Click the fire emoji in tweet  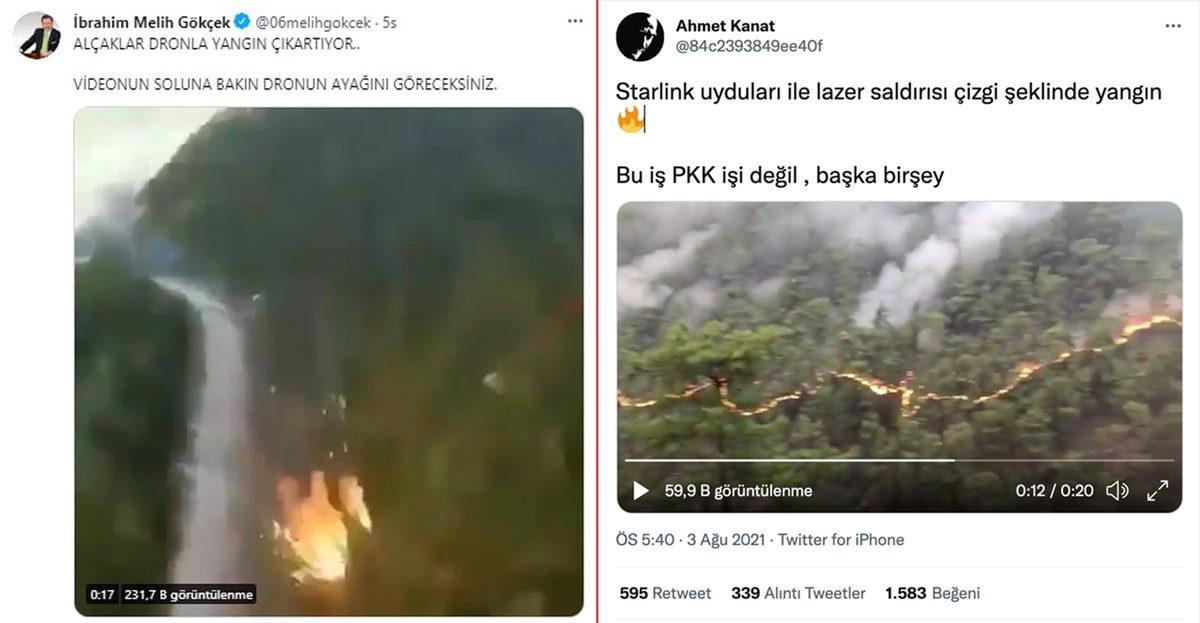[x=631, y=121]
